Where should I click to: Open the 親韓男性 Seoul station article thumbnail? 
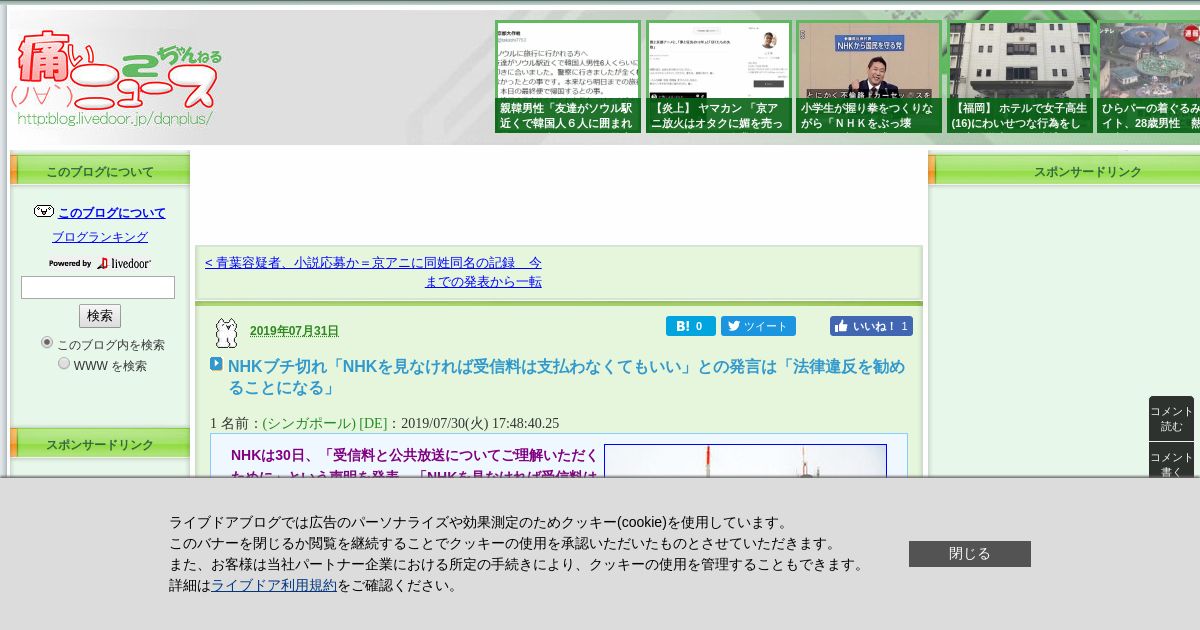coord(568,77)
